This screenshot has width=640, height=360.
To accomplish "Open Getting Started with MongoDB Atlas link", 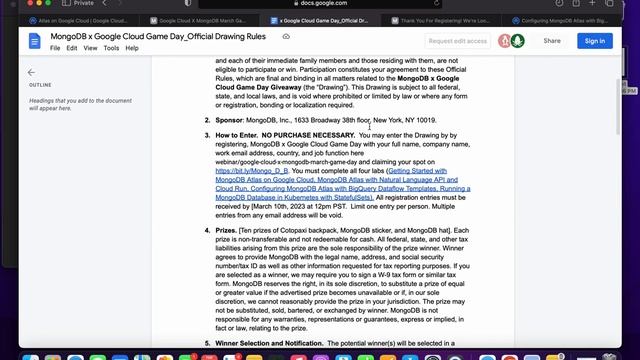I will pyautogui.click(x=418, y=171).
